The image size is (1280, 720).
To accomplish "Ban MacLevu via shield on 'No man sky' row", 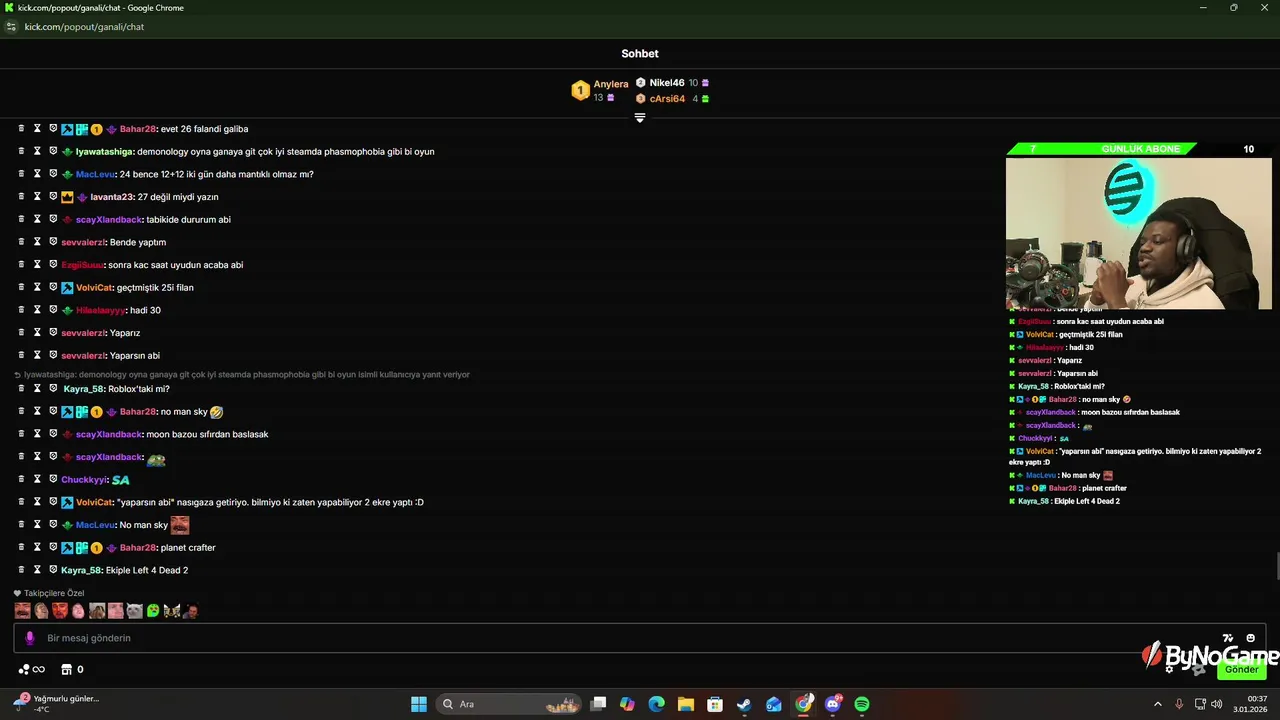I will point(53,525).
